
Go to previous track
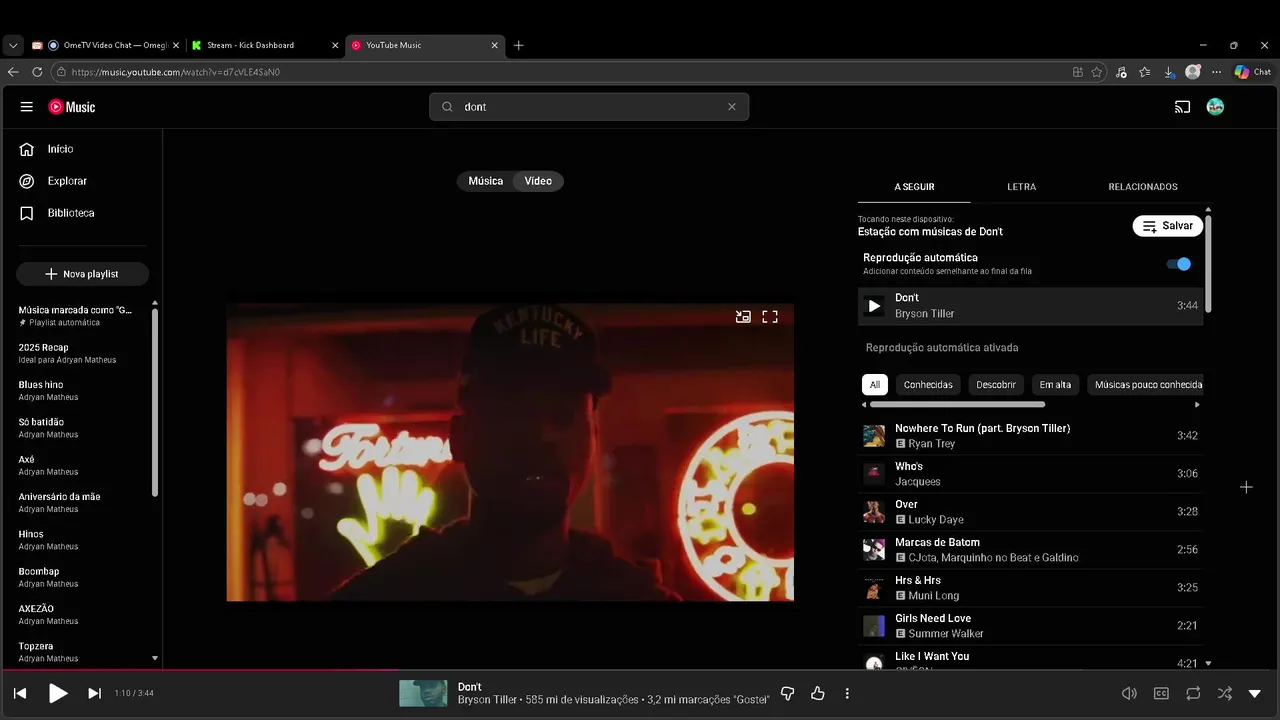click(x=20, y=693)
